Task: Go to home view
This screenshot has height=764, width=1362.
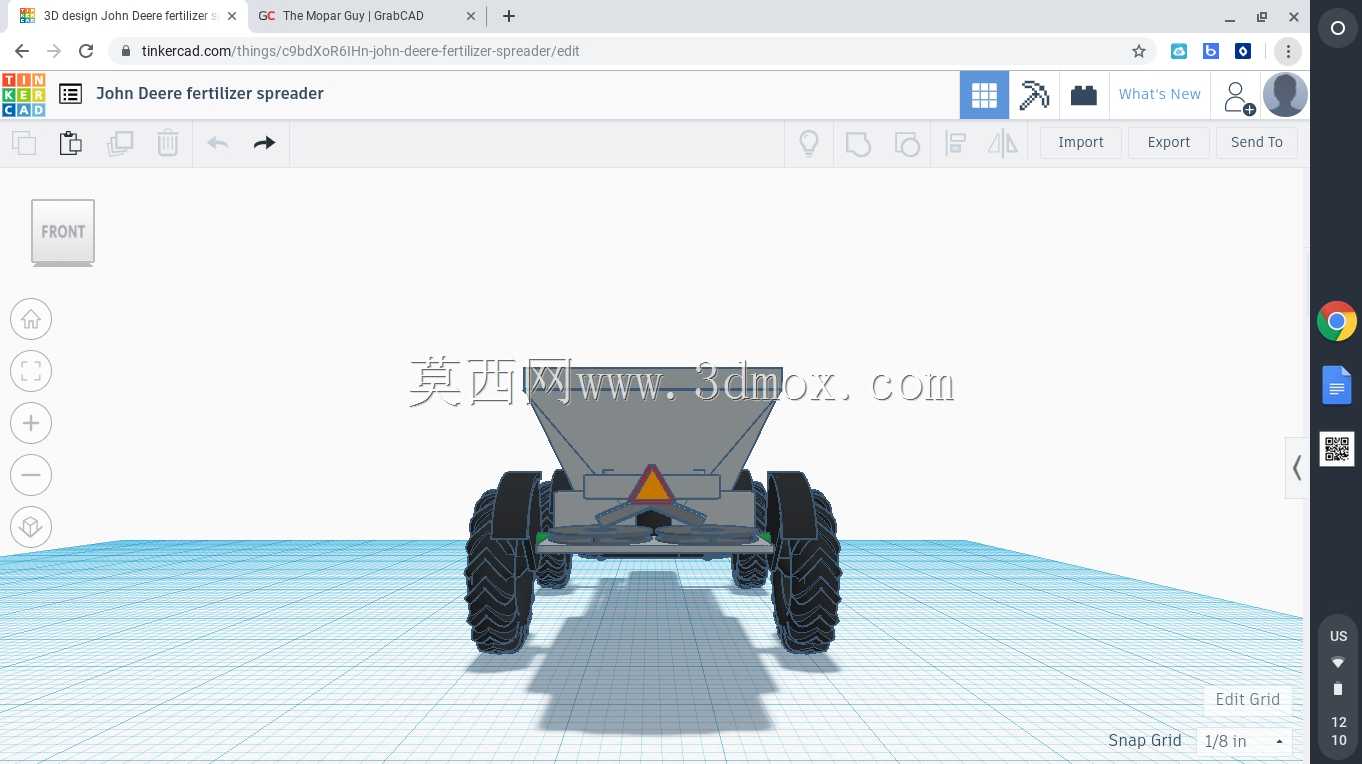Action: (x=31, y=319)
